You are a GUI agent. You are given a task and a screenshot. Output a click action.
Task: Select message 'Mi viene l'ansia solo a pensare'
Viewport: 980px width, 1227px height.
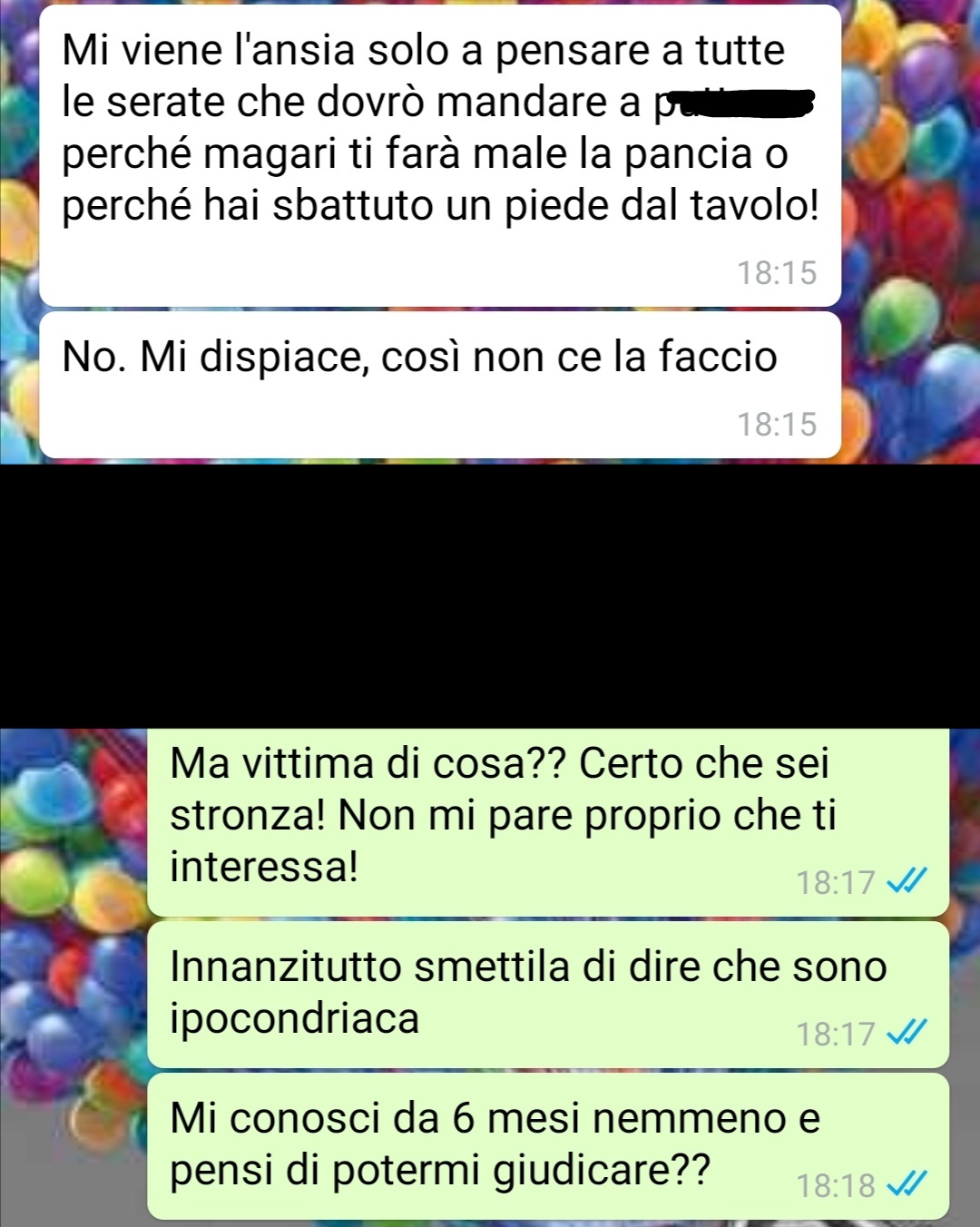point(440,155)
